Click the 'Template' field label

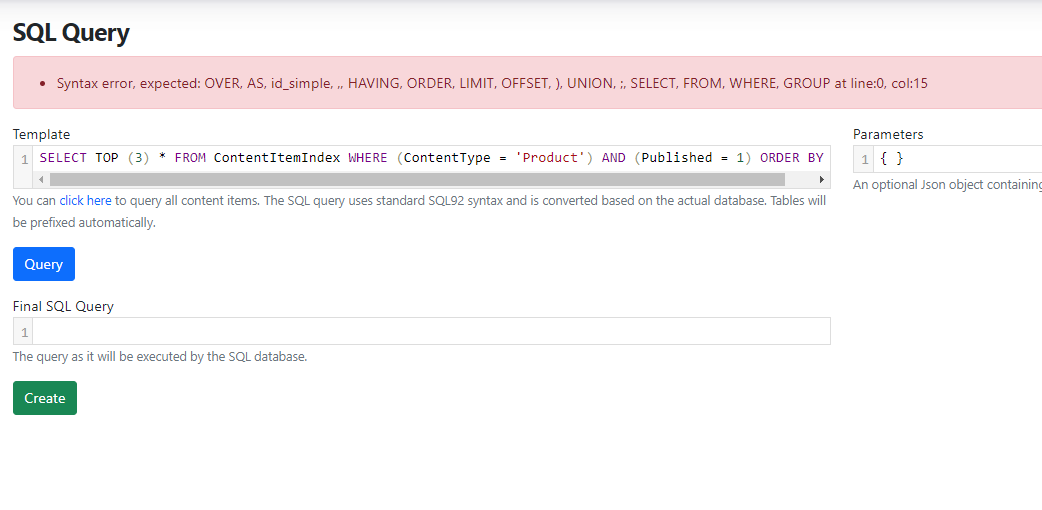[x=41, y=134]
